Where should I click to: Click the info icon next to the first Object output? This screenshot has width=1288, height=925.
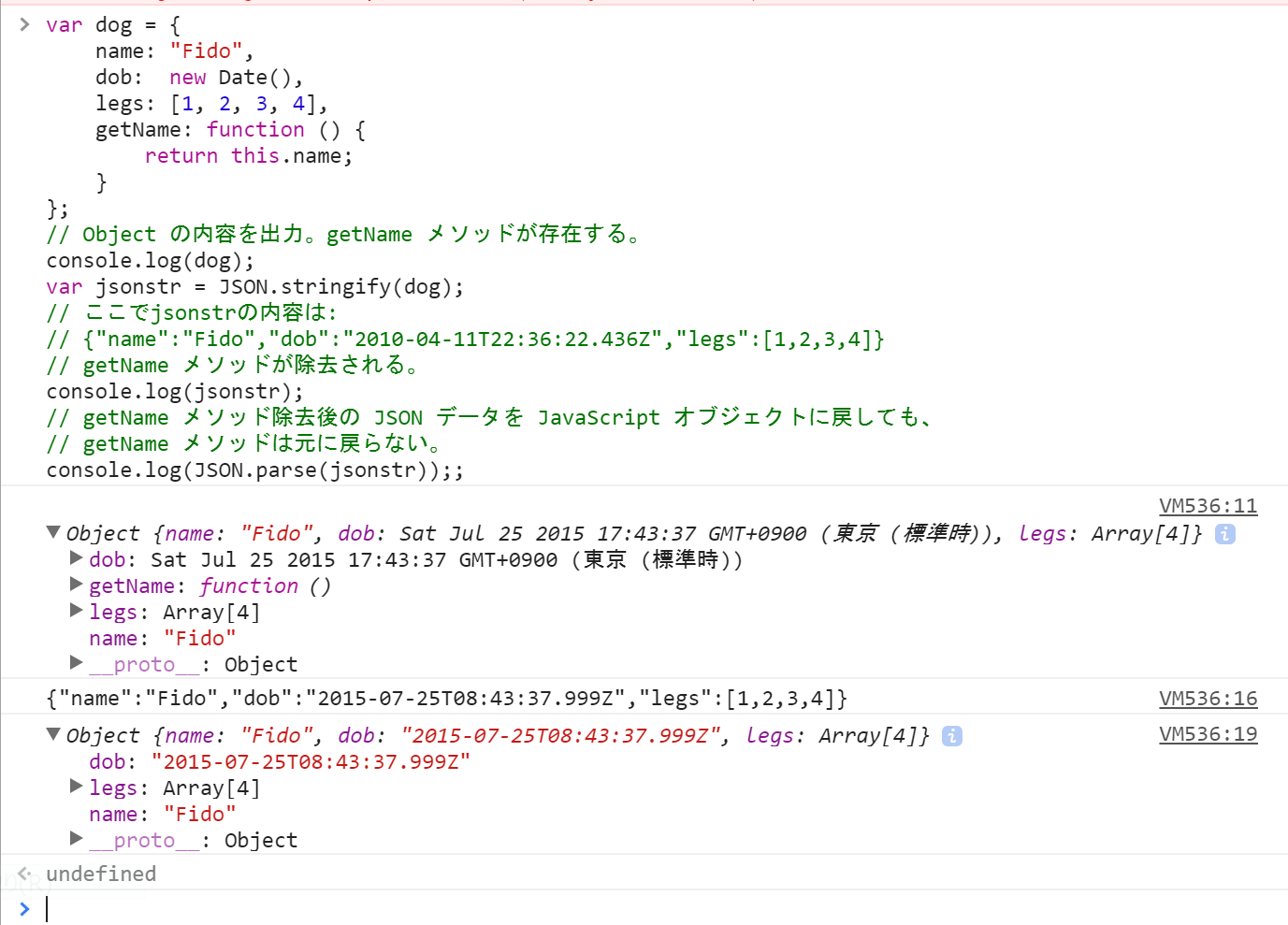point(1225,533)
